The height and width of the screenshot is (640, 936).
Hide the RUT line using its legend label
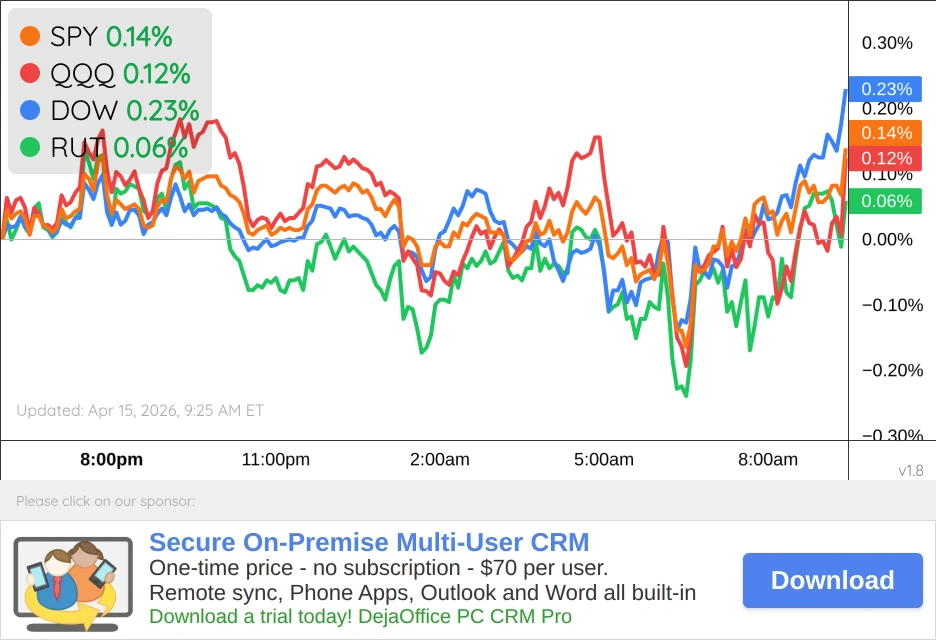[x=78, y=147]
